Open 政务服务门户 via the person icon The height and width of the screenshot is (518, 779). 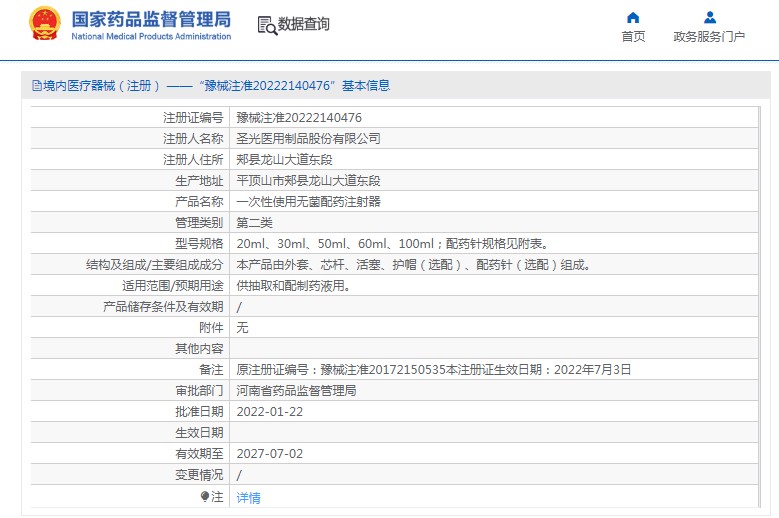pyautogui.click(x=710, y=18)
